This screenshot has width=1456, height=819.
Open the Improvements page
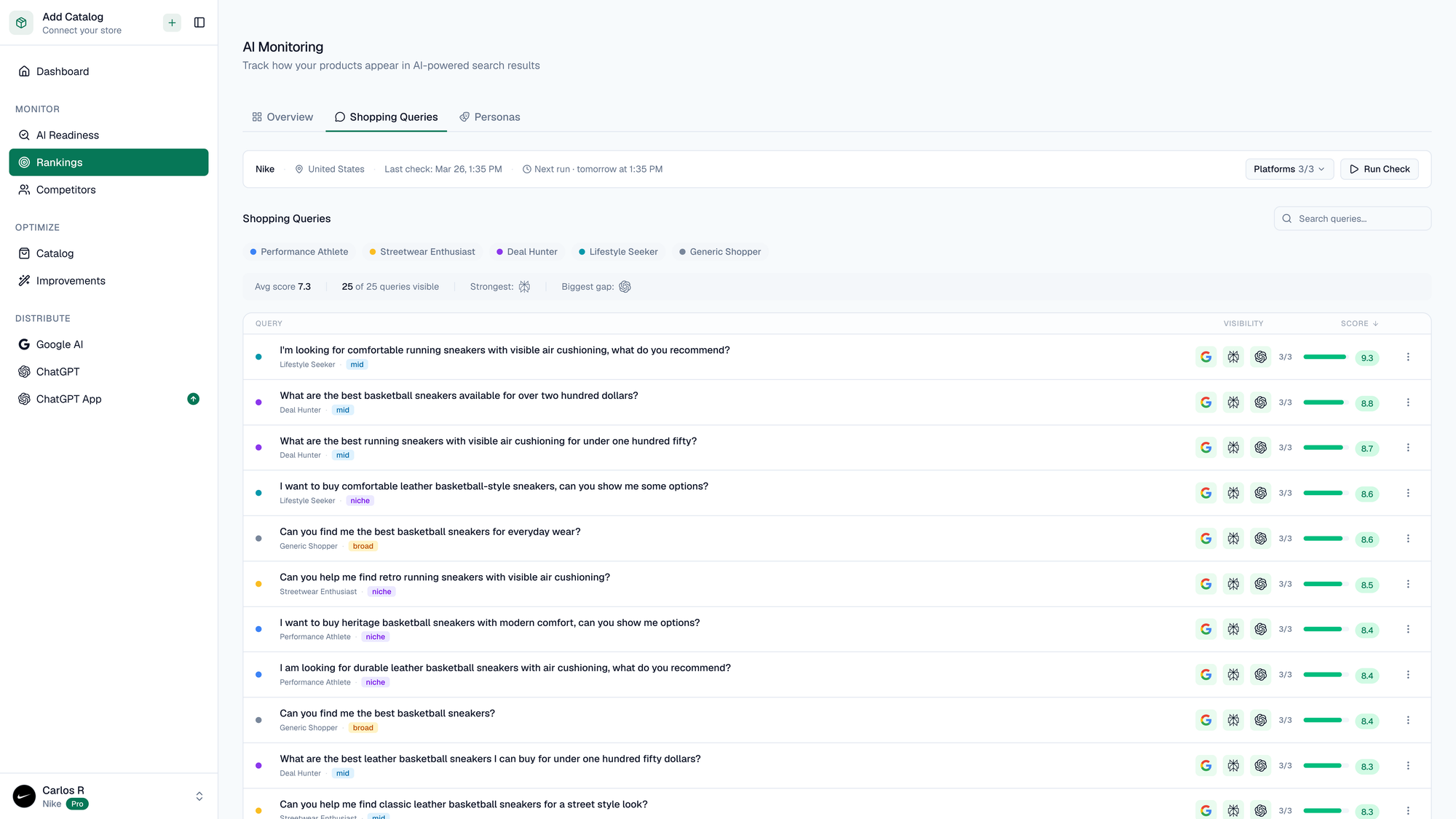tap(108, 281)
